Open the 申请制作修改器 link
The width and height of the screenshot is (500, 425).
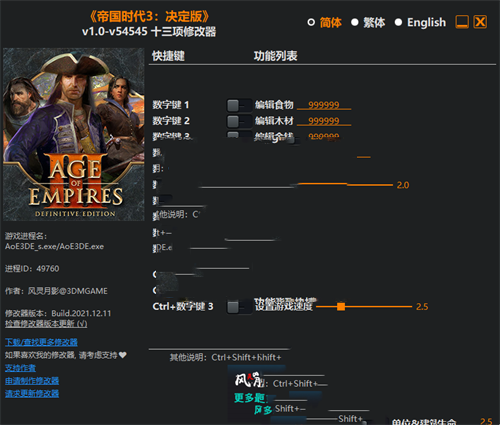pos(32,381)
